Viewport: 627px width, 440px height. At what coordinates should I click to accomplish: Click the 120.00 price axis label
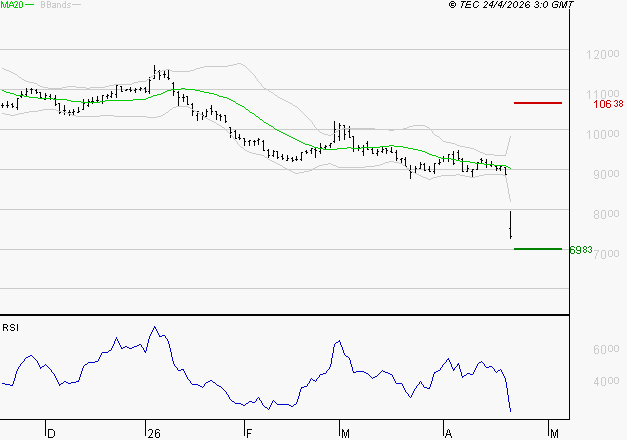tap(603, 54)
